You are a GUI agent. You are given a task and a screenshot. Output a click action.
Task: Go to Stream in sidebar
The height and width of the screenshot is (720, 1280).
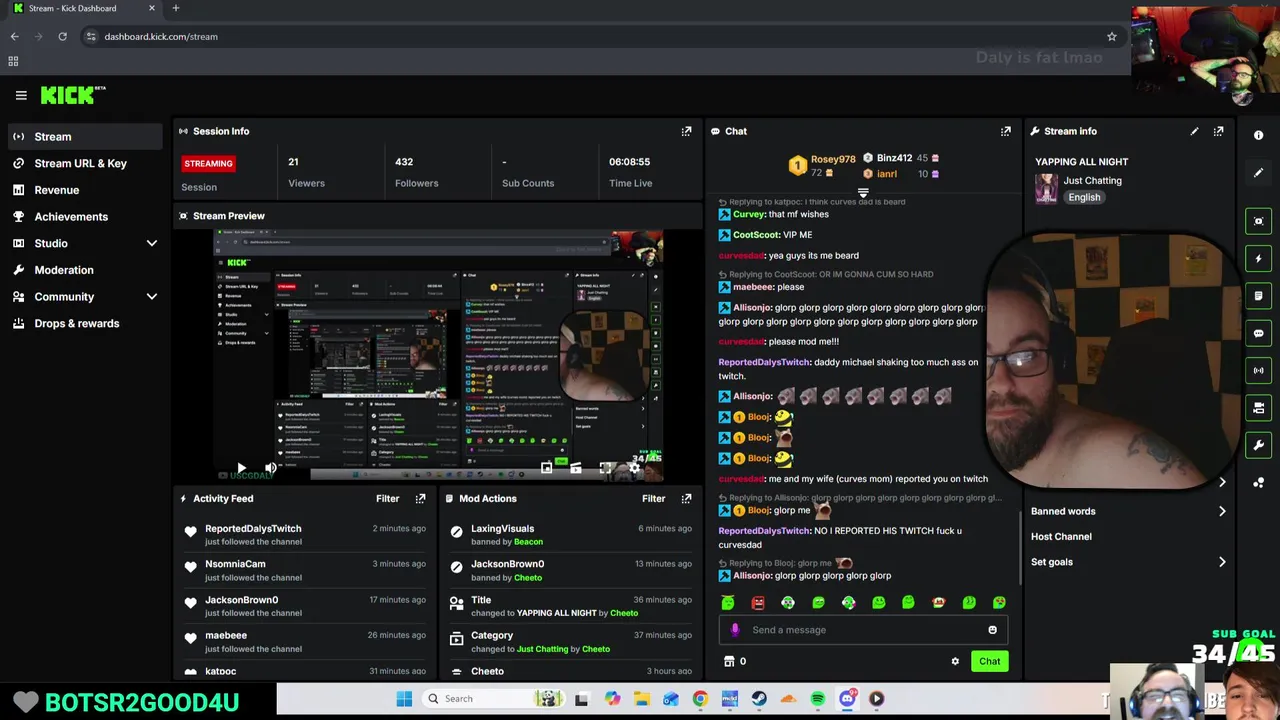coord(83,136)
